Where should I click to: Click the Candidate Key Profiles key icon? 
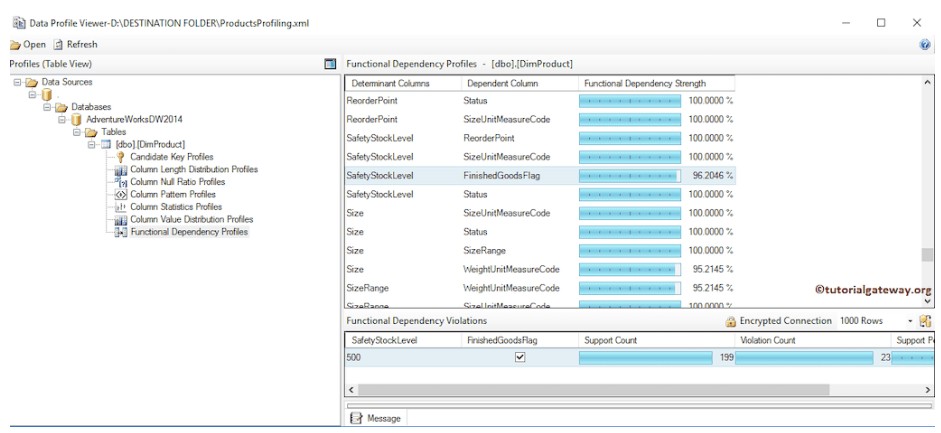[121, 157]
